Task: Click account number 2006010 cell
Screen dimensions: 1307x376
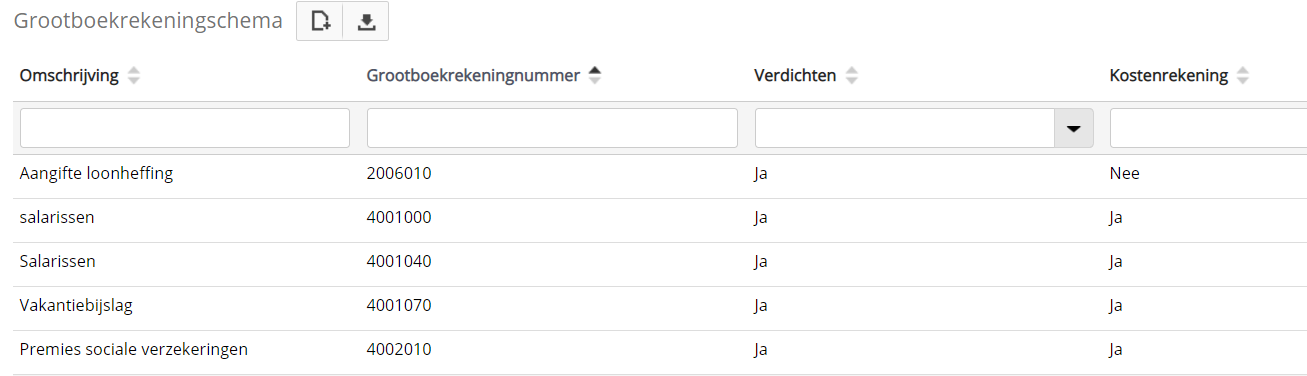Action: coord(399,174)
